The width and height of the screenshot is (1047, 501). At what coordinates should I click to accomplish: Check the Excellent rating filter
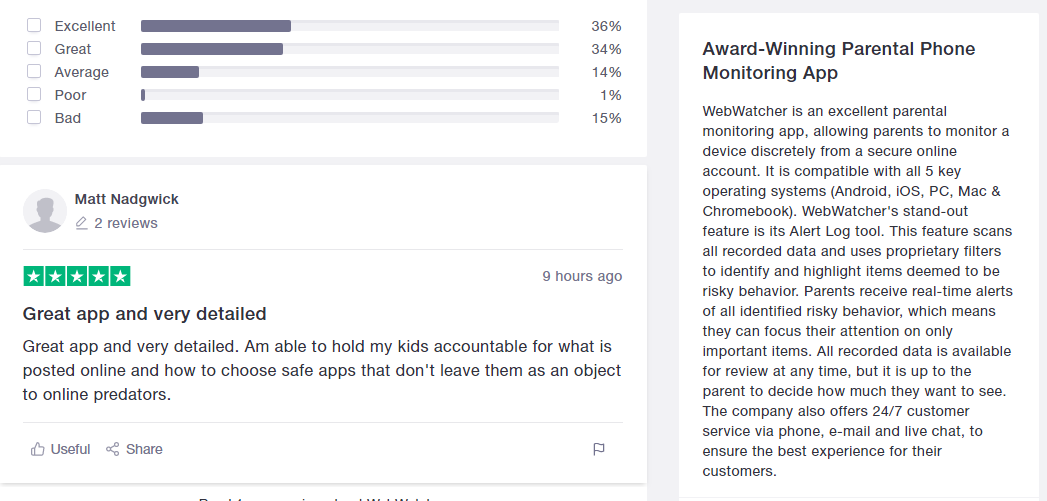34,25
